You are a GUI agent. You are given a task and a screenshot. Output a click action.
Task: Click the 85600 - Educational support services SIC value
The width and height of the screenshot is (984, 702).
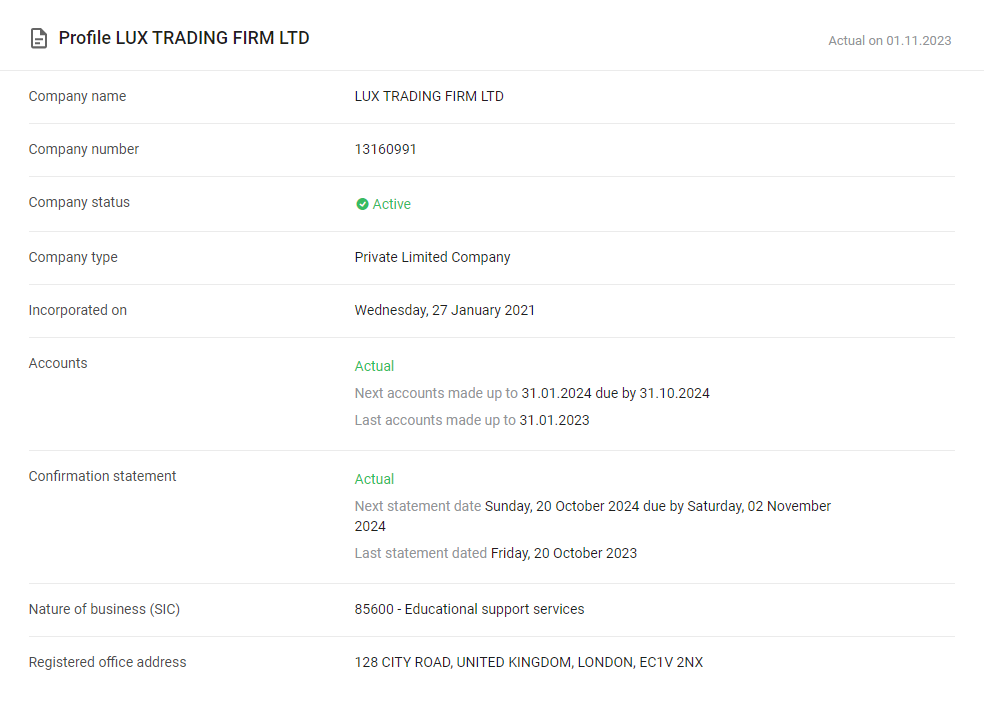point(469,609)
